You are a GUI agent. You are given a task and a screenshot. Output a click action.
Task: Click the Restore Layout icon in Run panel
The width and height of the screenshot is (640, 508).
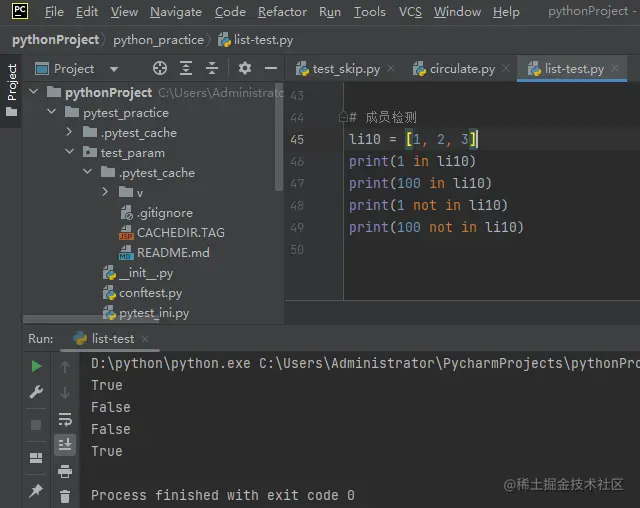36,458
